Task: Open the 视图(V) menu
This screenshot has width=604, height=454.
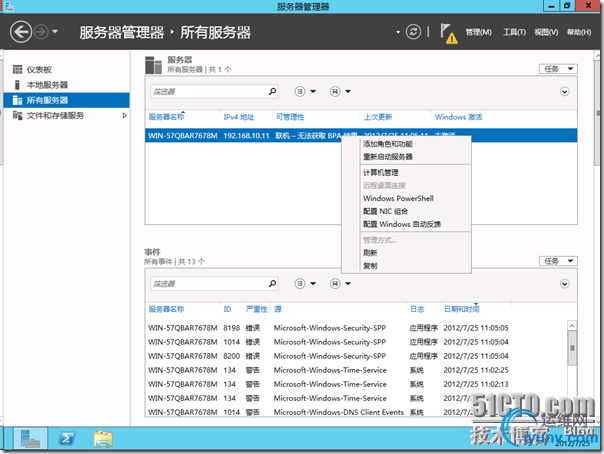Action: (546, 32)
